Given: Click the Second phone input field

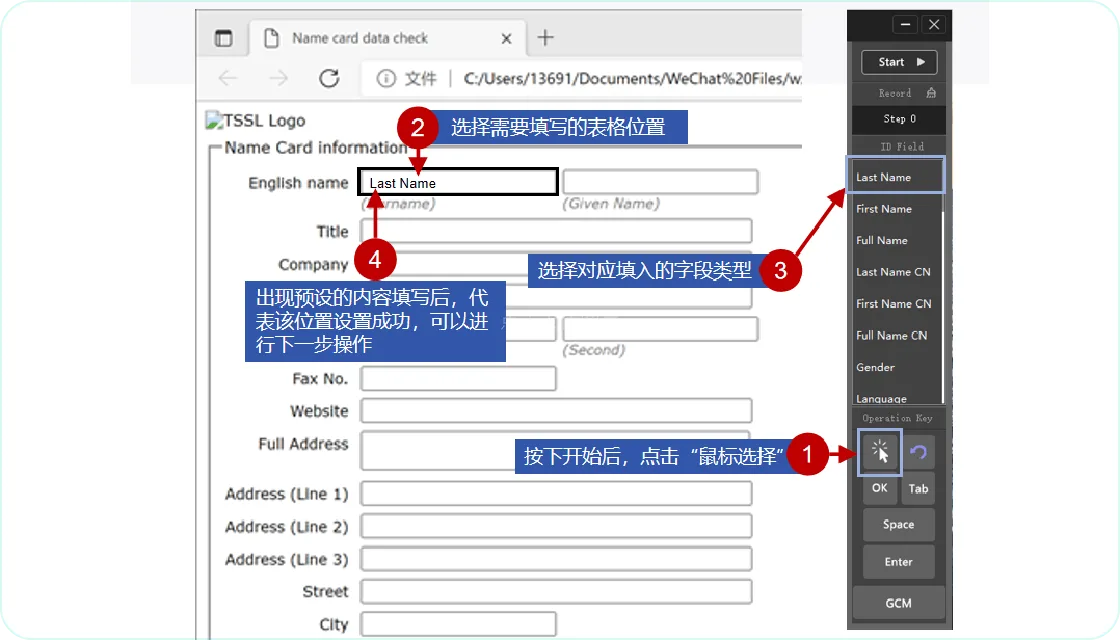Looking at the screenshot, I should 660,329.
